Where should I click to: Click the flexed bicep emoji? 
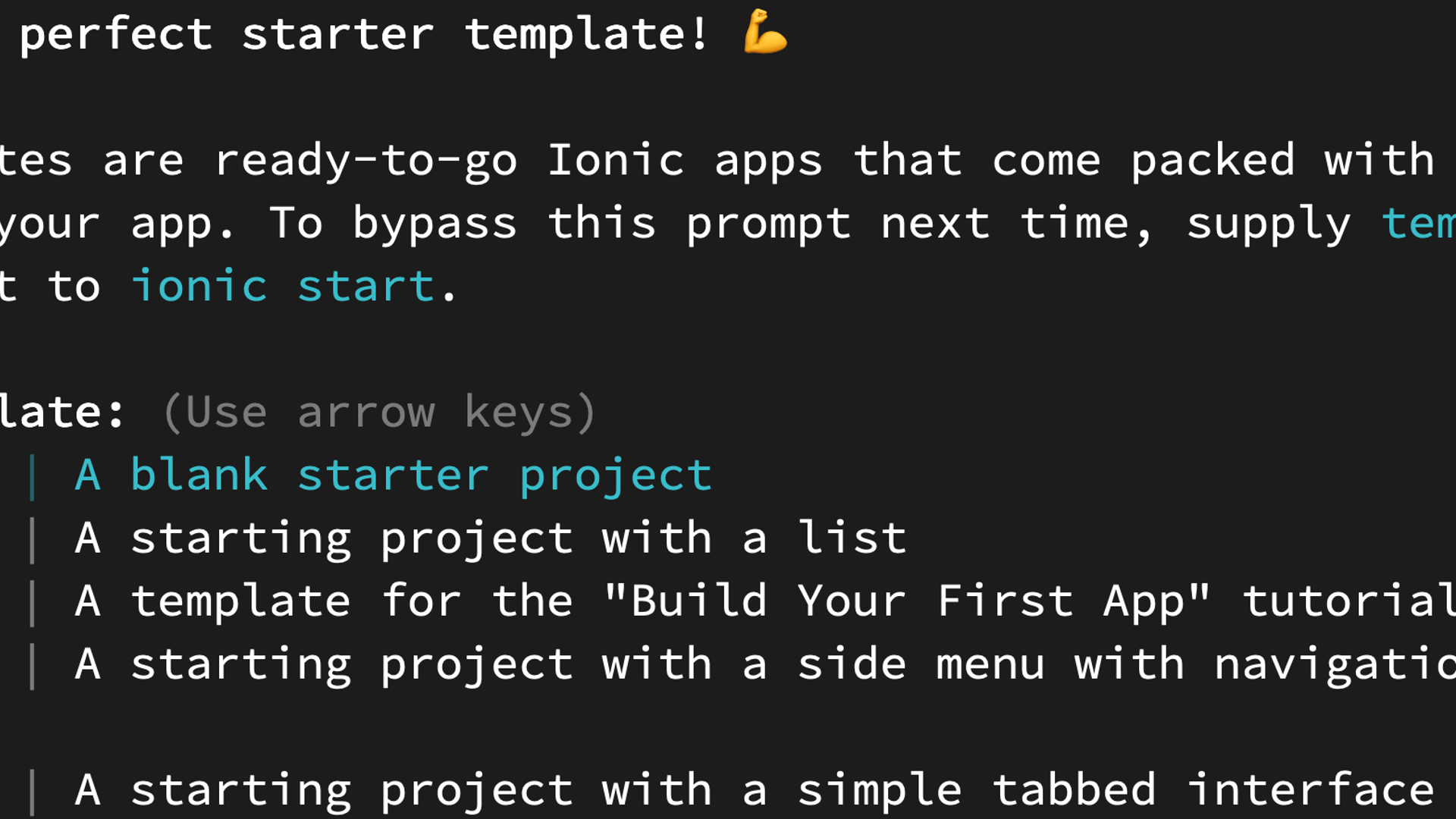pyautogui.click(x=765, y=32)
